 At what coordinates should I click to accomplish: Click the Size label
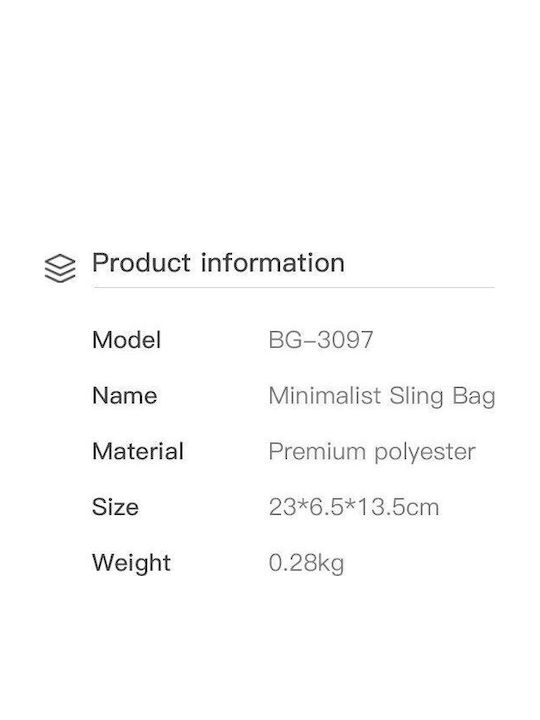pyautogui.click(x=115, y=507)
